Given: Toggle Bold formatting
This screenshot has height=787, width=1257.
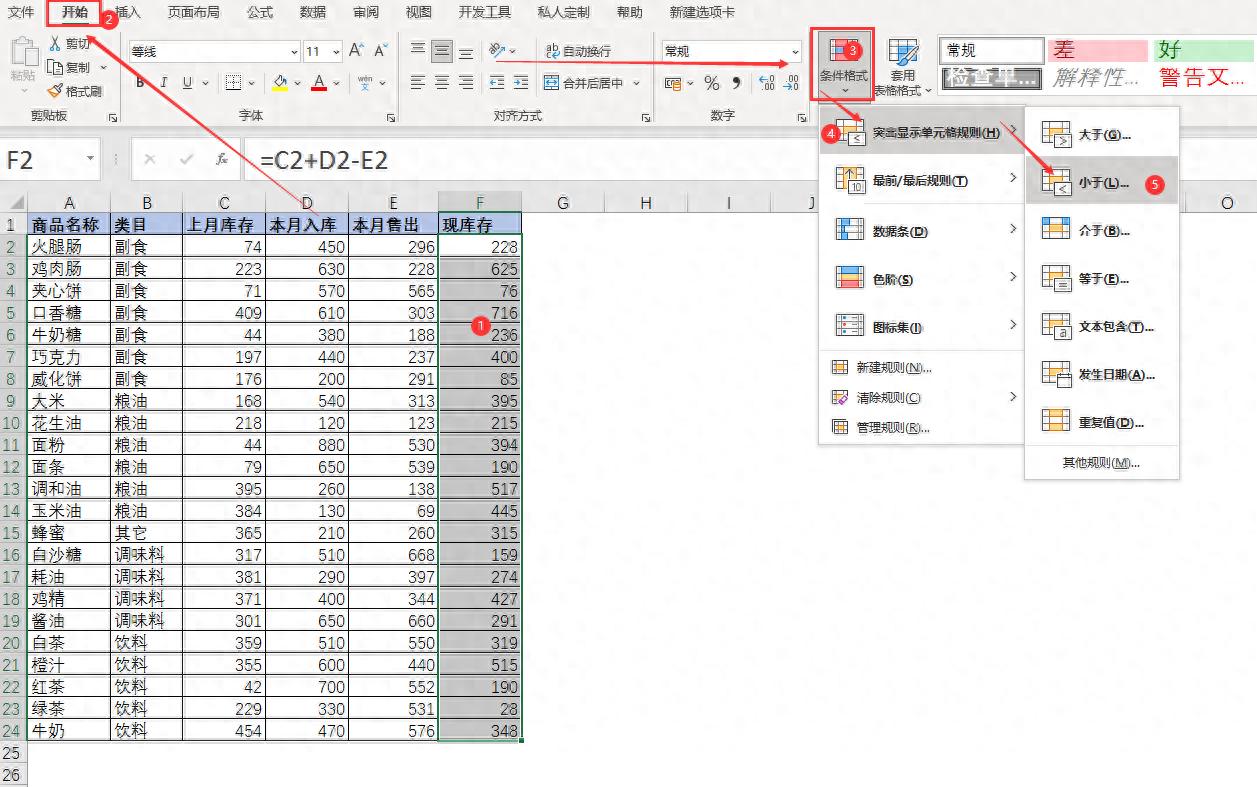Looking at the screenshot, I should tap(141, 83).
